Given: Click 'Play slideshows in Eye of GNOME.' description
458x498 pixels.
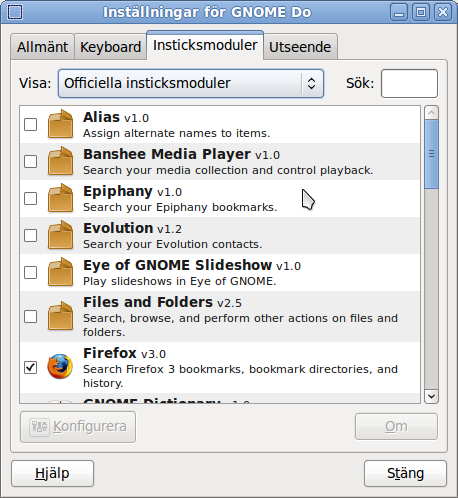Looking at the screenshot, I should coord(180,281).
